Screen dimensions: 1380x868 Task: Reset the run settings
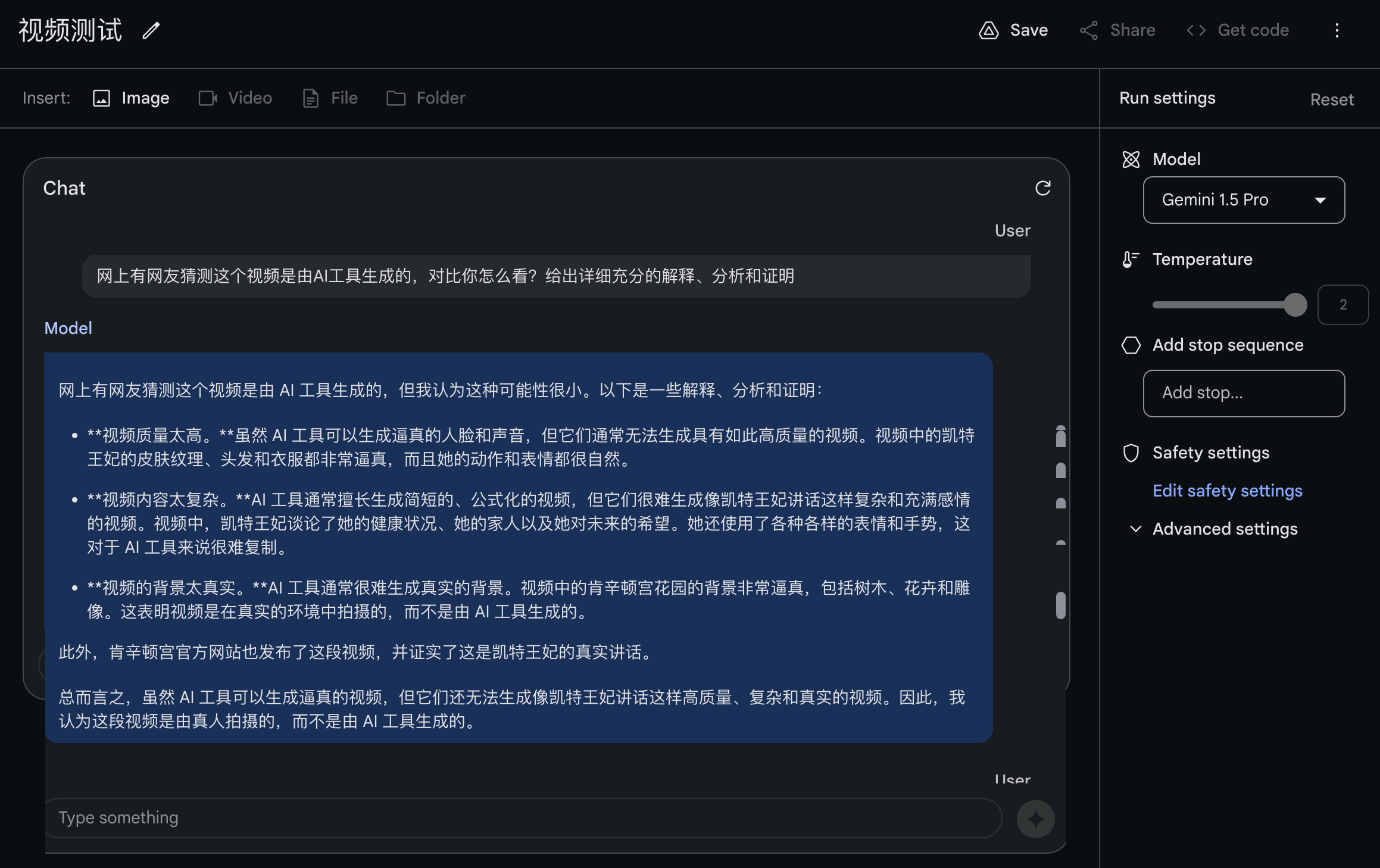pos(1332,99)
